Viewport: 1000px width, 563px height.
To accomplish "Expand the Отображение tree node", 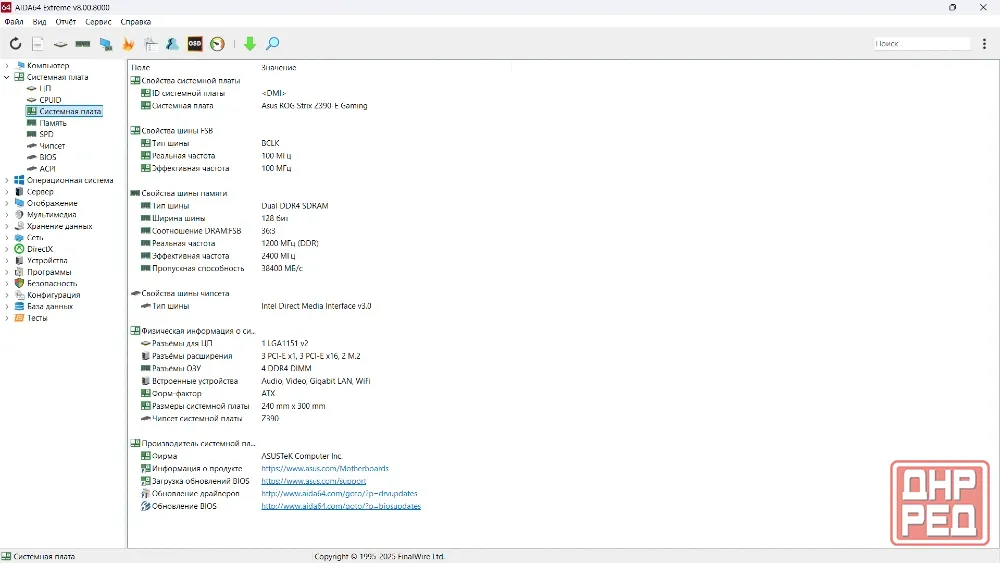I will [x=7, y=203].
